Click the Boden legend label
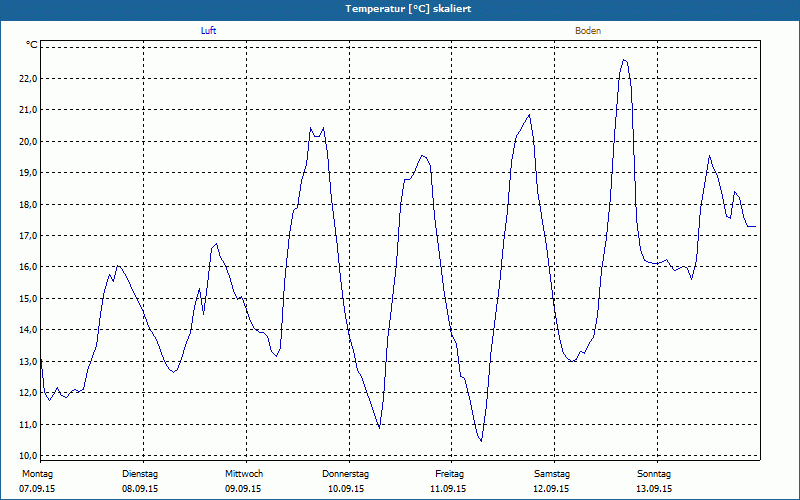The width and height of the screenshot is (800, 500). [x=588, y=31]
